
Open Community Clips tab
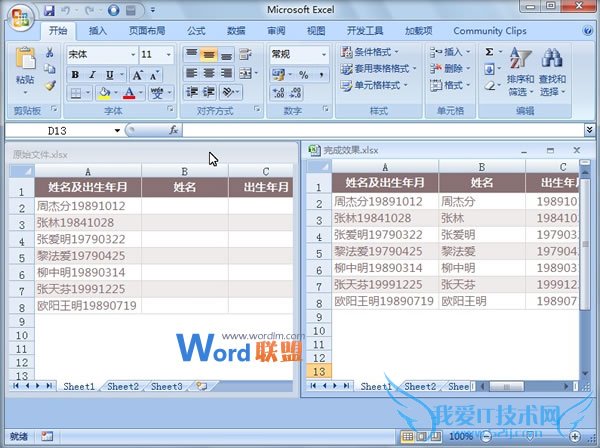(490, 31)
